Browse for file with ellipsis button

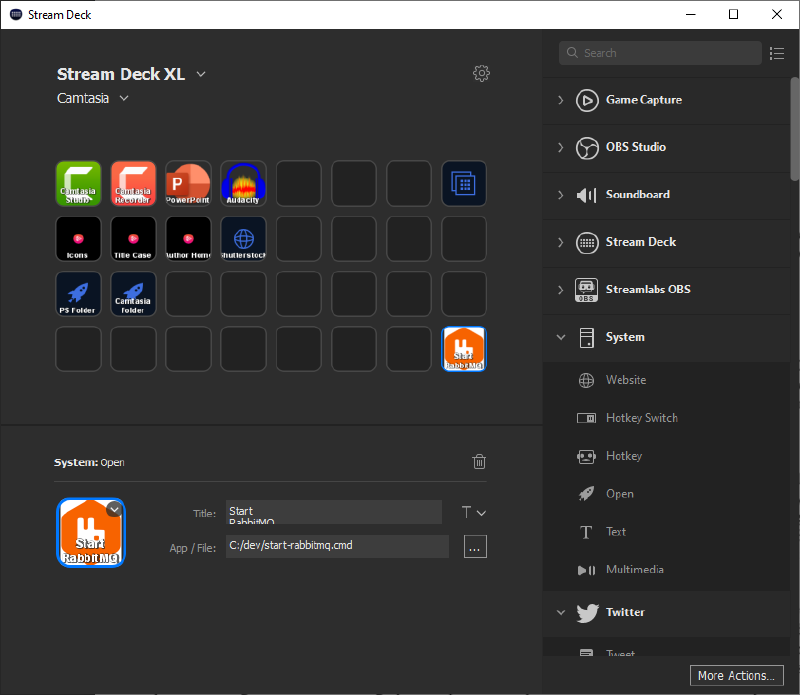tap(475, 547)
